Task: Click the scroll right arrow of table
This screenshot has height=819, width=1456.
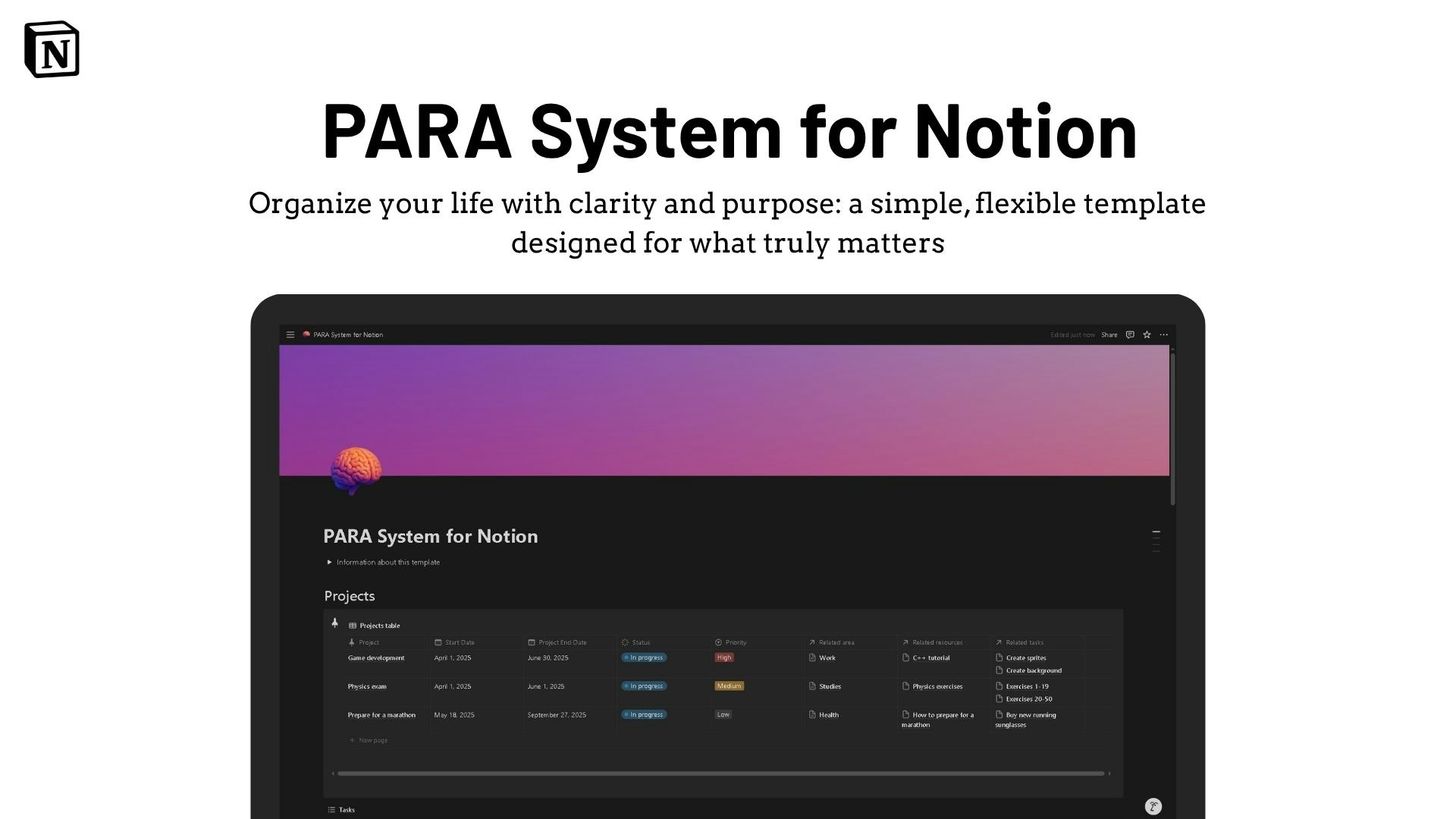Action: (x=1109, y=773)
